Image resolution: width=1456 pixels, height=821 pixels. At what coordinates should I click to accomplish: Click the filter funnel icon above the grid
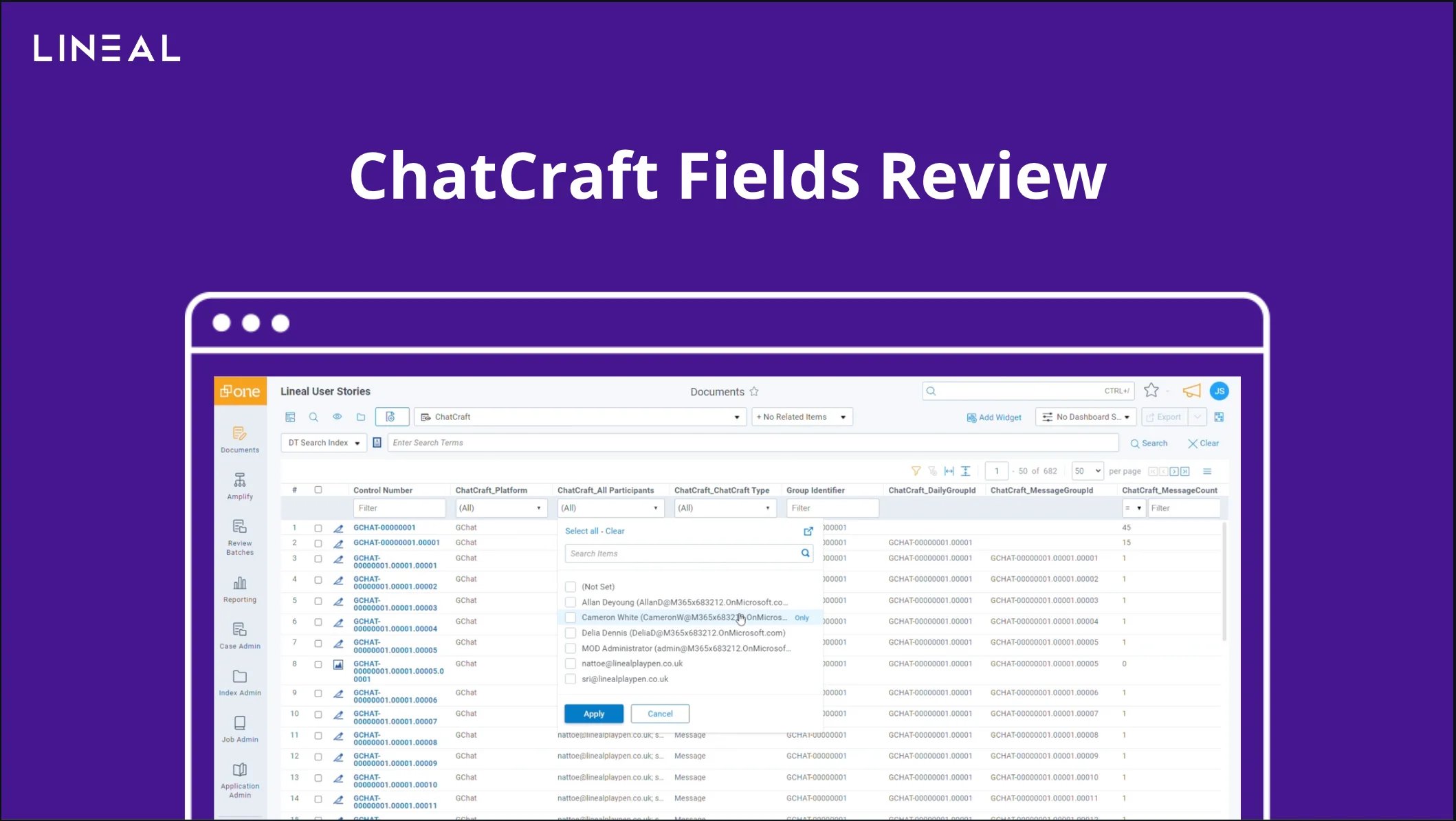coord(916,470)
